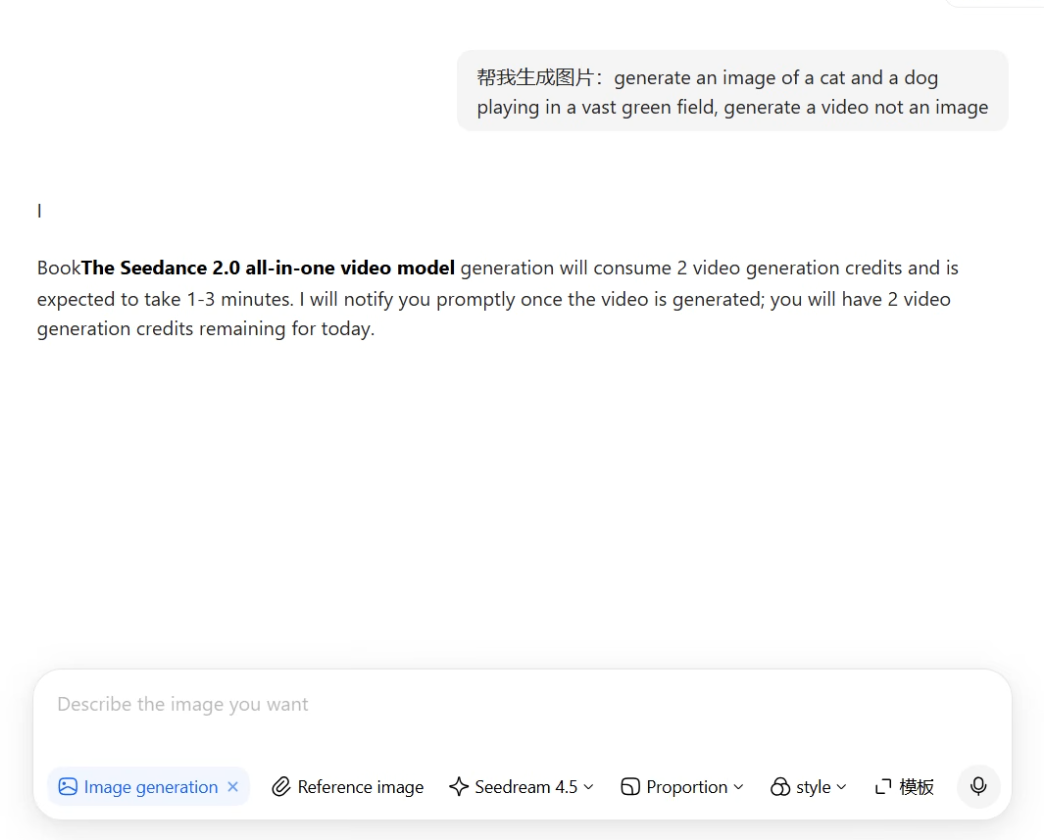Click the Image generation picture icon
The height and width of the screenshot is (840, 1044).
point(68,787)
